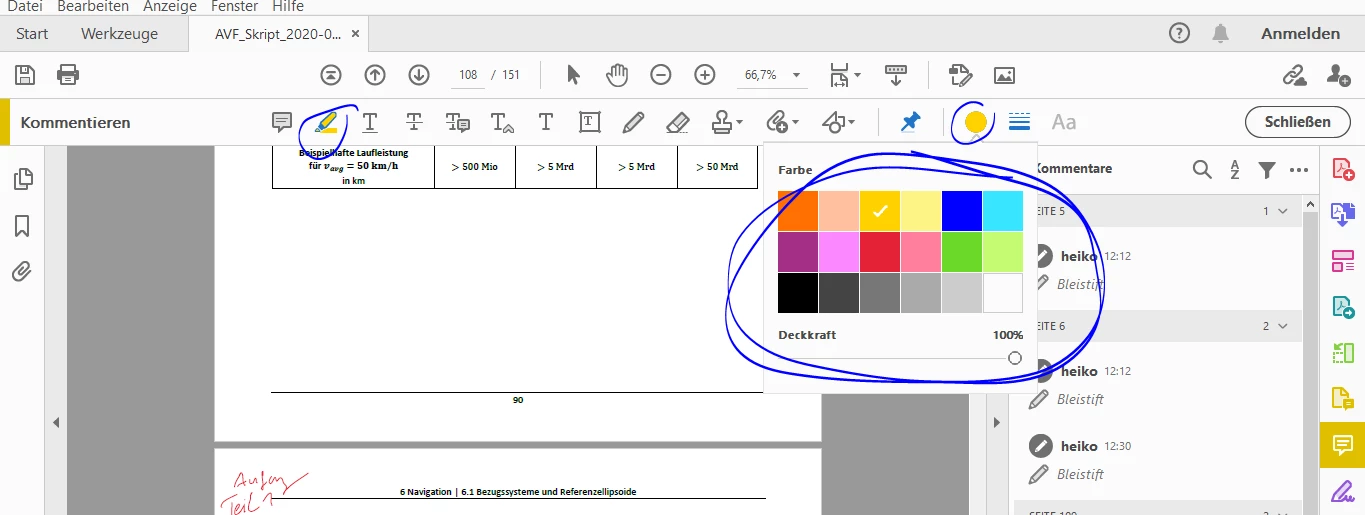Select the eraser tool
This screenshot has width=1365, height=515.
point(677,122)
